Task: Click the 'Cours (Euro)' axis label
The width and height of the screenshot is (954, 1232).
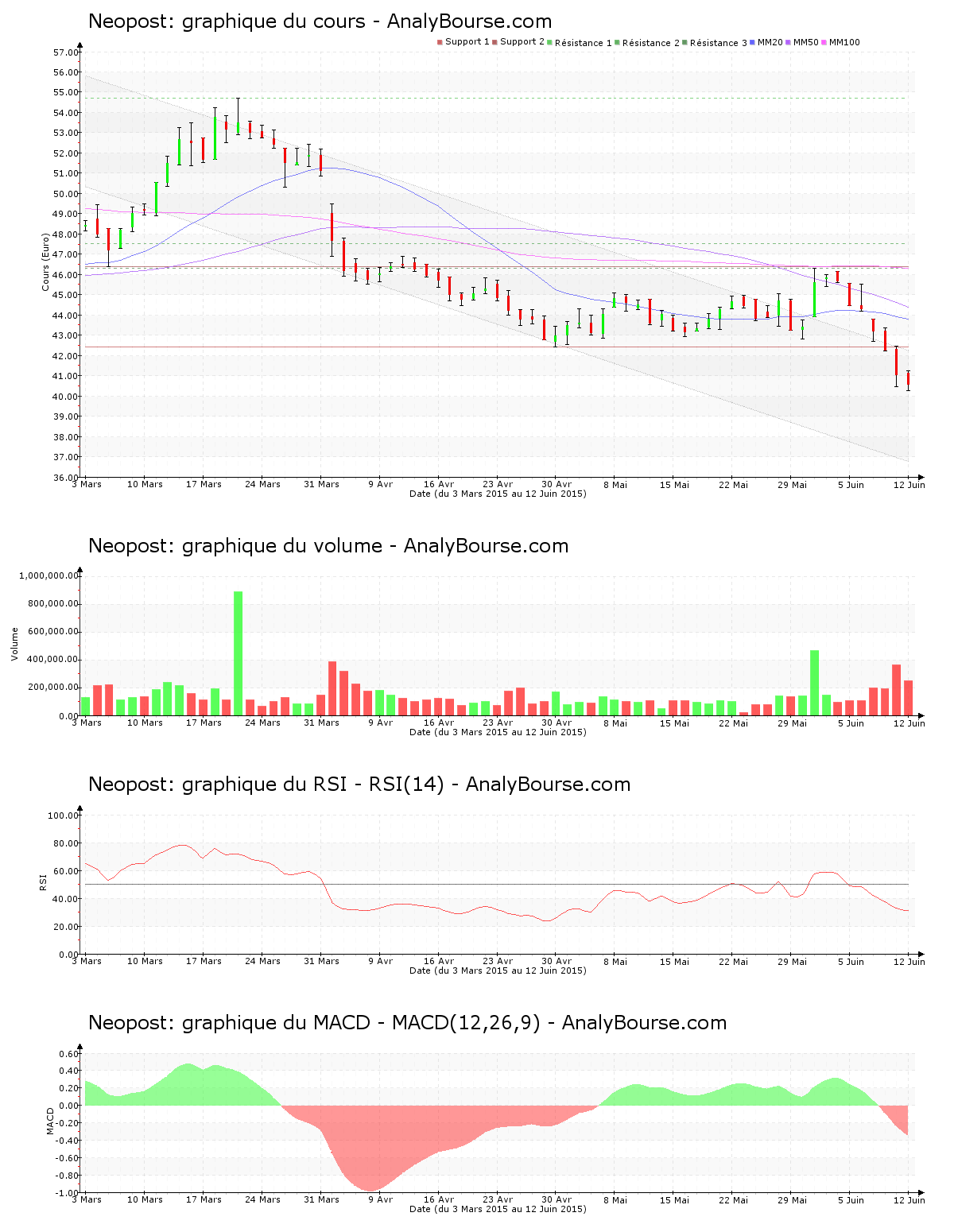Action: pyautogui.click(x=46, y=262)
